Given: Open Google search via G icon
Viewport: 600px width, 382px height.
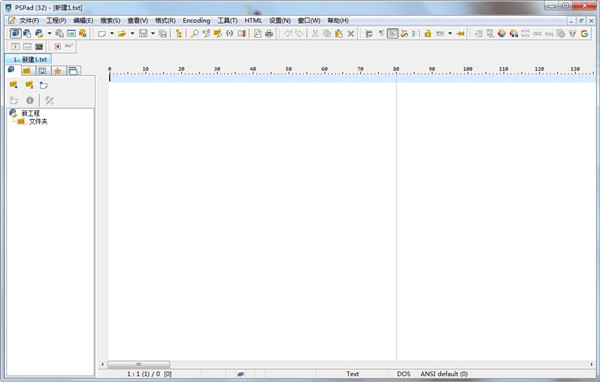Looking at the screenshot, I should pyautogui.click(x=584, y=34).
